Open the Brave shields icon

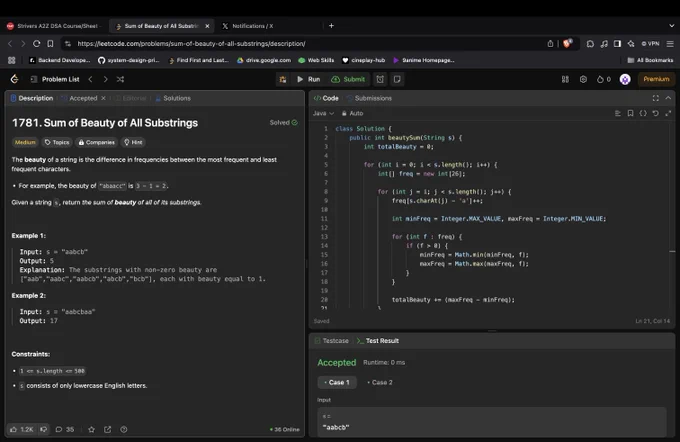tap(568, 44)
